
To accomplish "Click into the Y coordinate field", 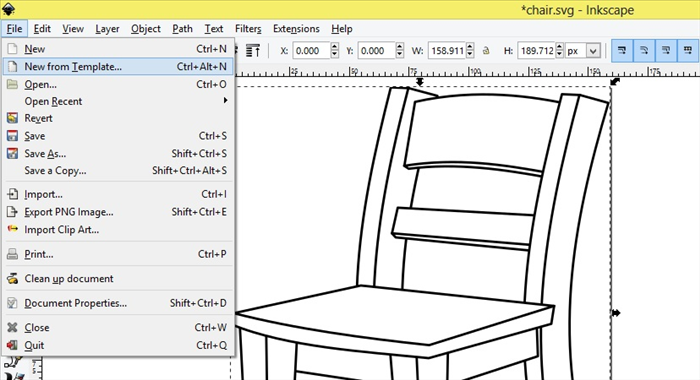I will pos(377,51).
